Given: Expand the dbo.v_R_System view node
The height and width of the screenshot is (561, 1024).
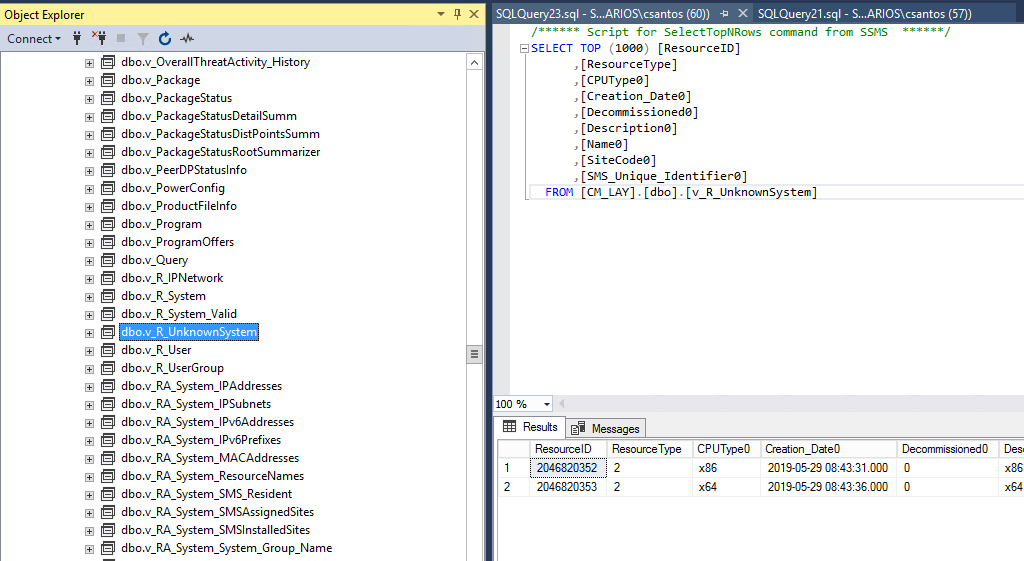Looking at the screenshot, I should coord(89,296).
